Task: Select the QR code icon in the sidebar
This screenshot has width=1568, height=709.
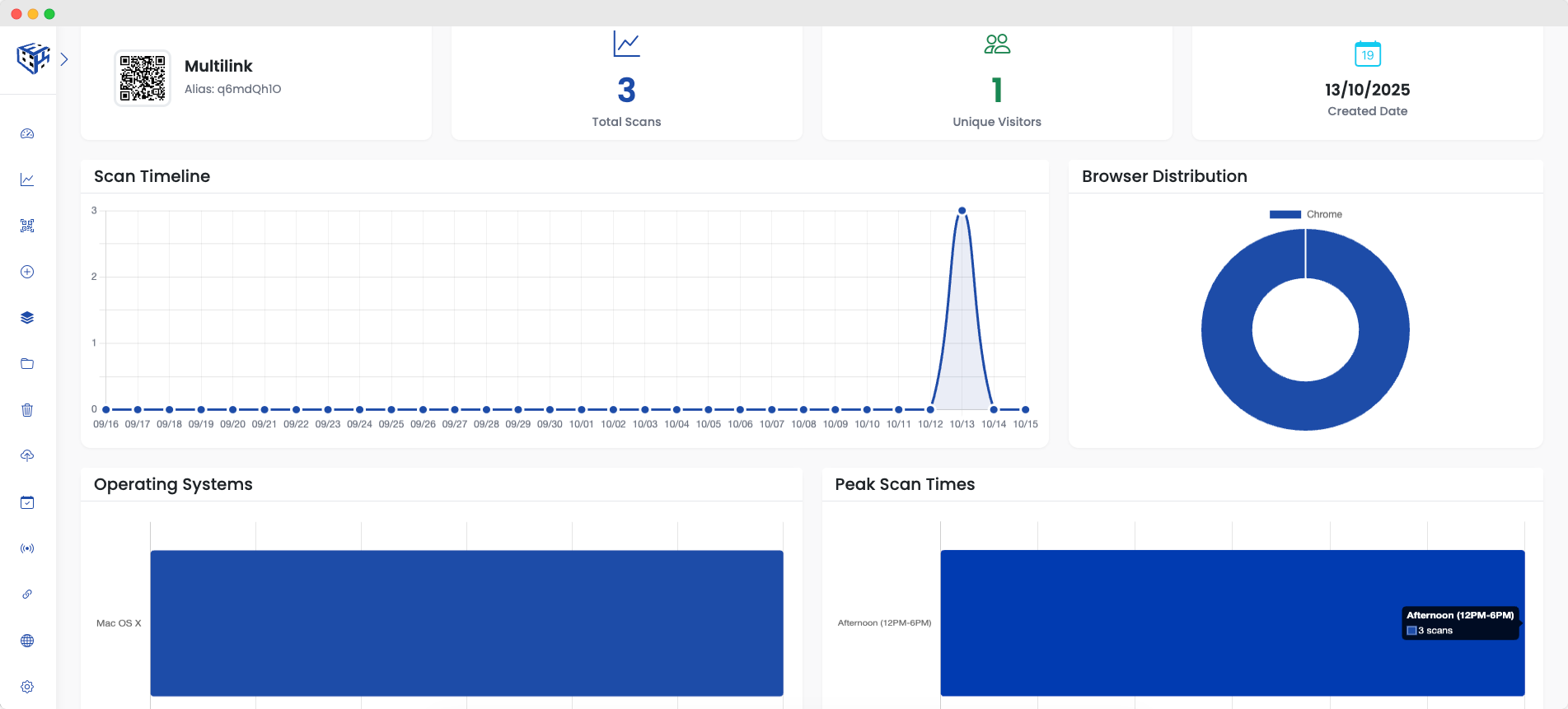Action: [27, 226]
